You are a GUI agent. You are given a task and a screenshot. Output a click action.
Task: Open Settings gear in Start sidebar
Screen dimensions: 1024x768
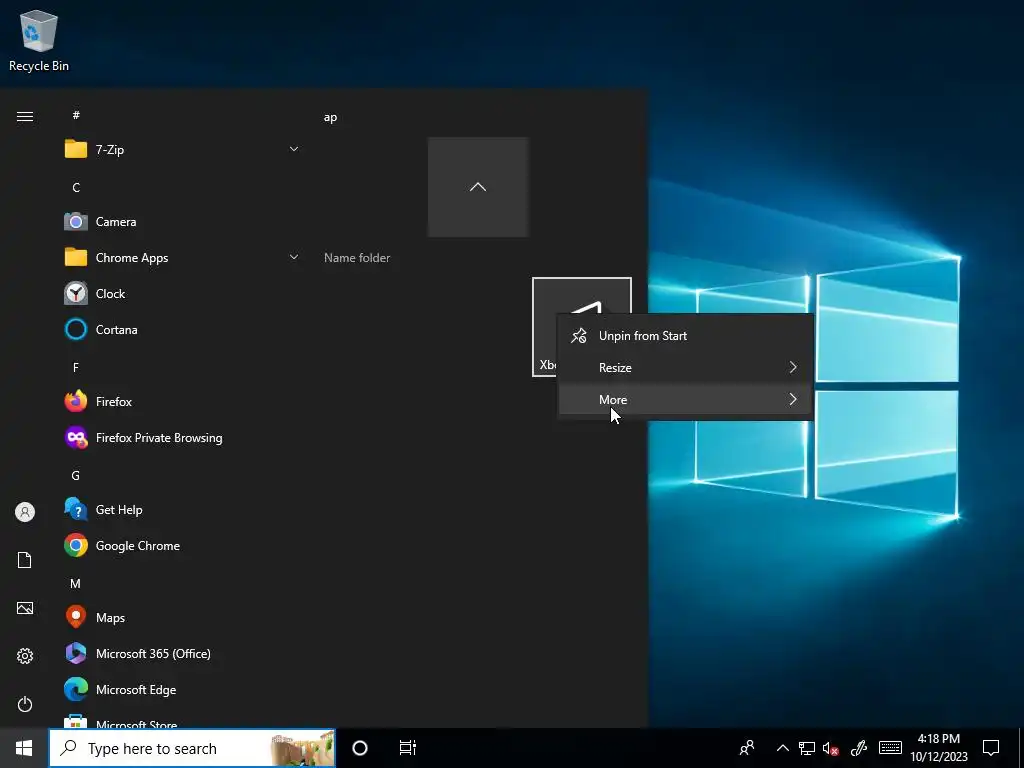(x=25, y=656)
